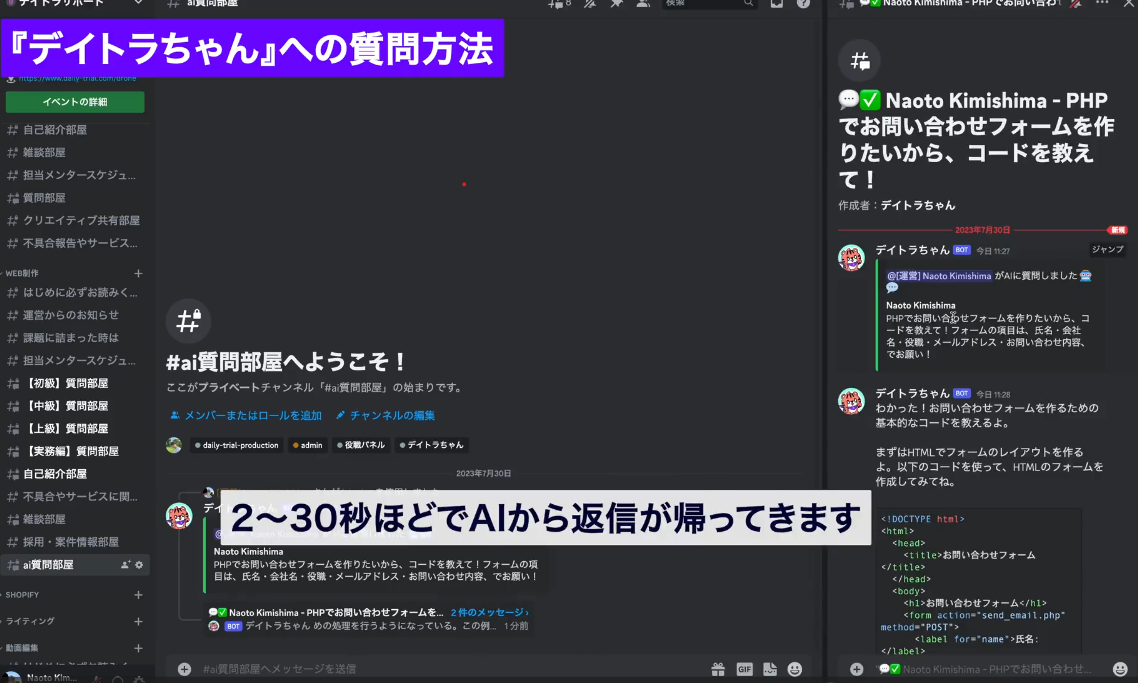Open the help question mark icon
1138x683 pixels.
click(x=803, y=4)
